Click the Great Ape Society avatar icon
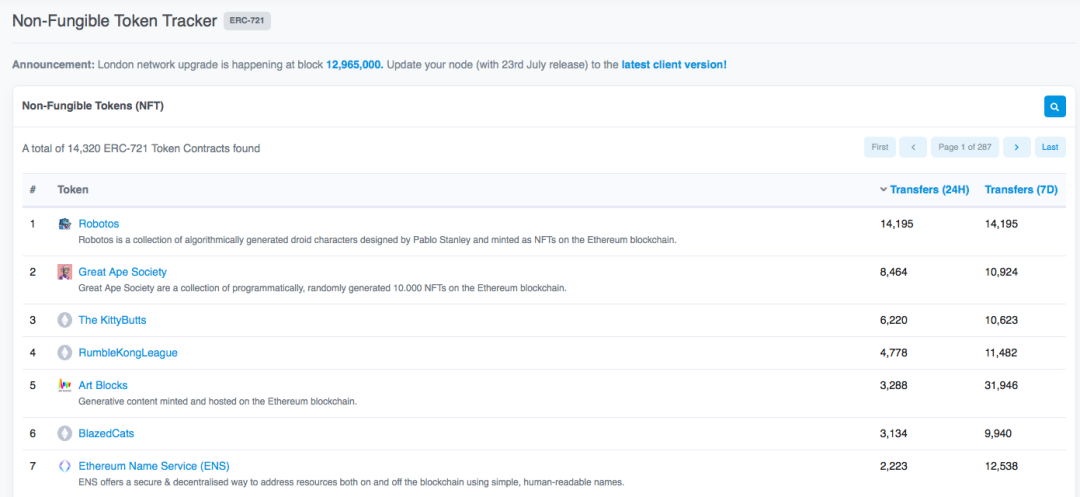Image resolution: width=1080 pixels, height=497 pixels. click(x=65, y=272)
